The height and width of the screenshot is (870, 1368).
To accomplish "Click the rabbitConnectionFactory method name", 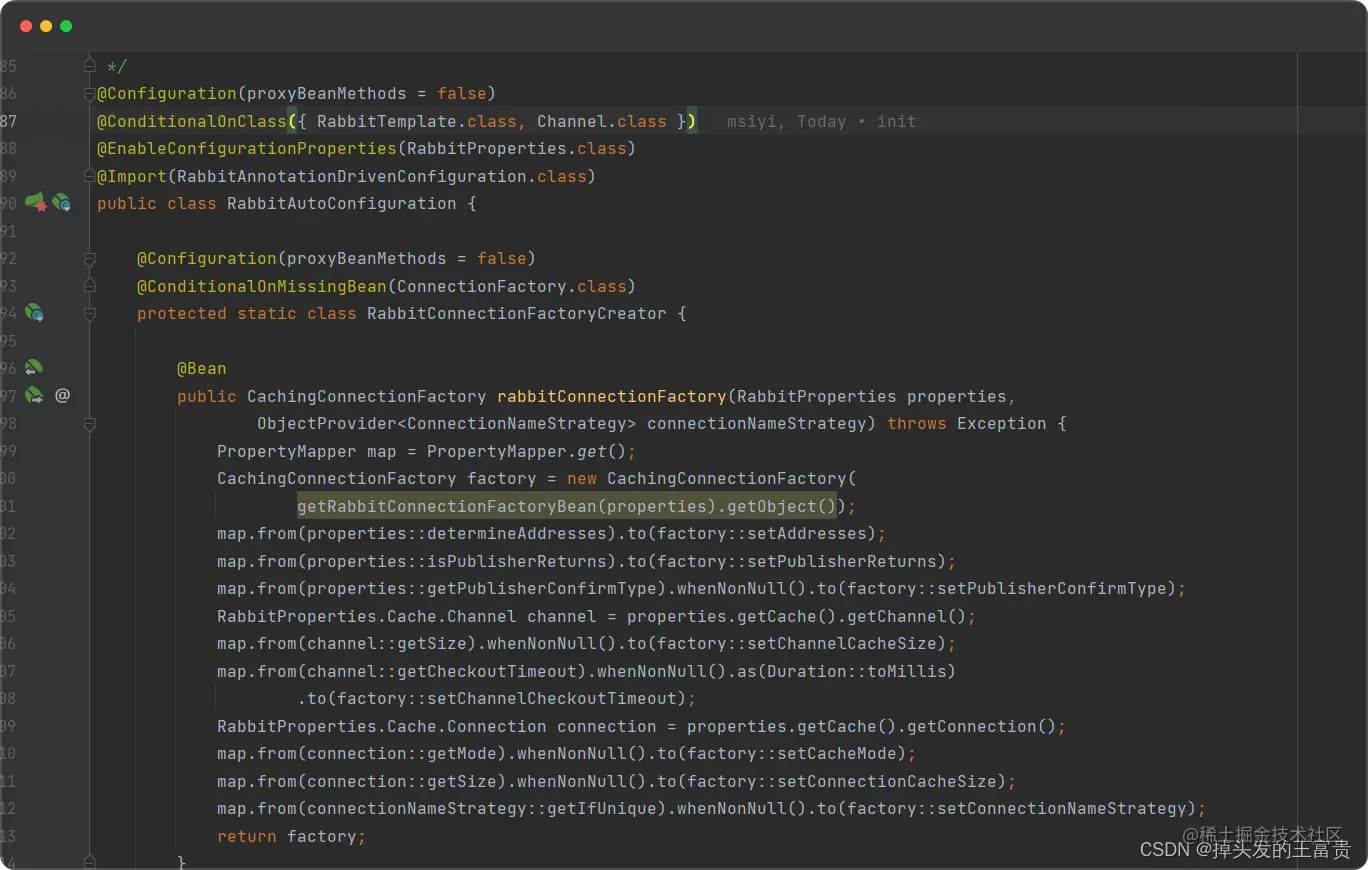I will [x=612, y=396].
